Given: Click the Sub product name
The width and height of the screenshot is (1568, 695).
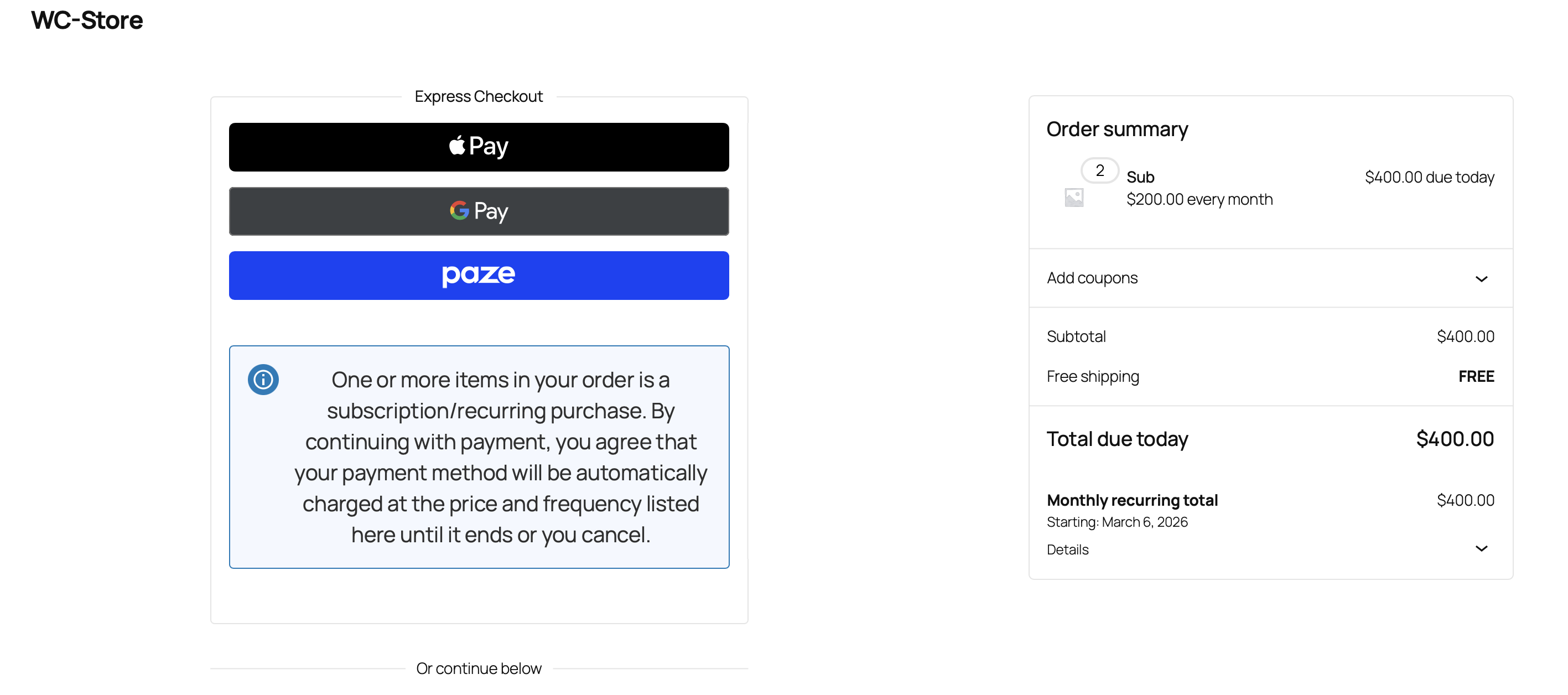Looking at the screenshot, I should tap(1140, 177).
